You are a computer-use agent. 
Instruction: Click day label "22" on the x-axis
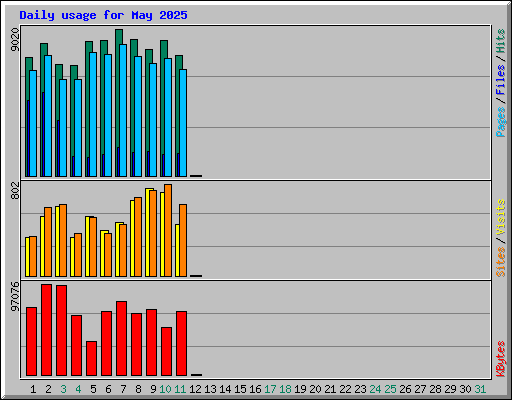click(x=345, y=389)
